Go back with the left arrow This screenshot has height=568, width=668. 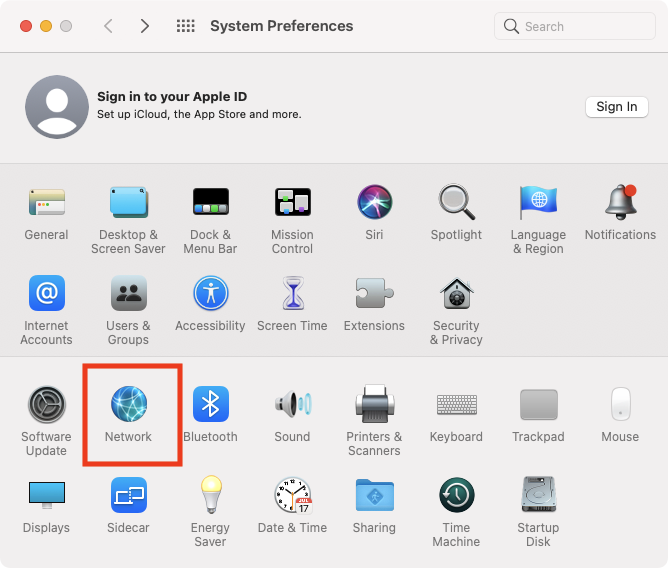pyautogui.click(x=109, y=26)
